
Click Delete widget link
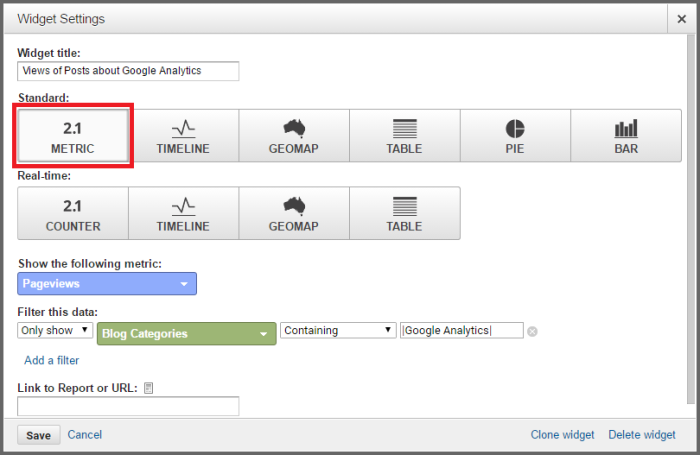[x=642, y=434]
